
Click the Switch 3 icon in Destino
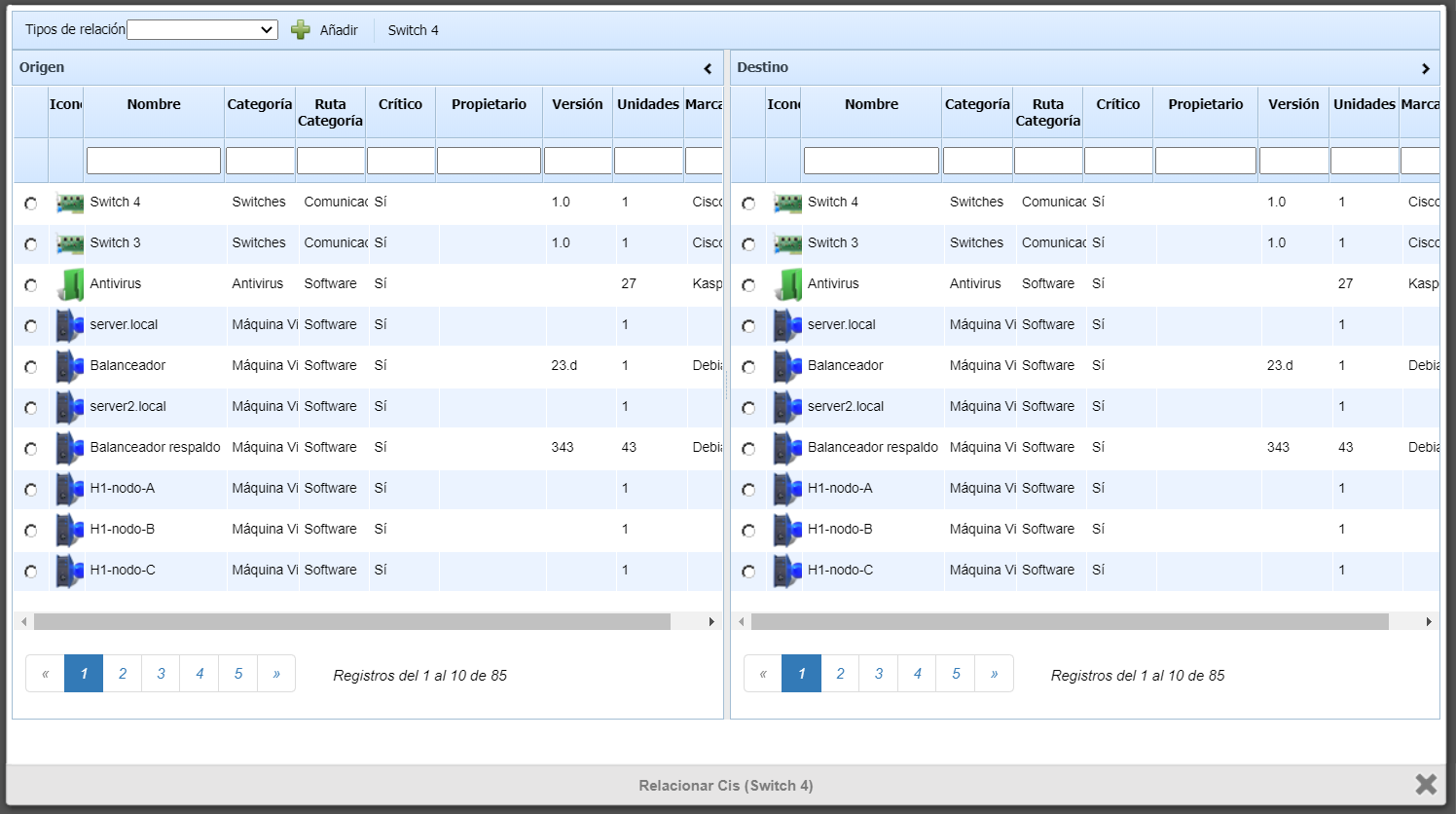[786, 243]
